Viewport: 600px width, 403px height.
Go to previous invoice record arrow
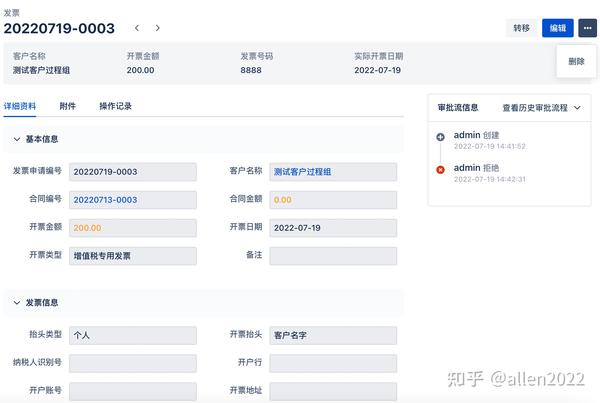tap(137, 28)
